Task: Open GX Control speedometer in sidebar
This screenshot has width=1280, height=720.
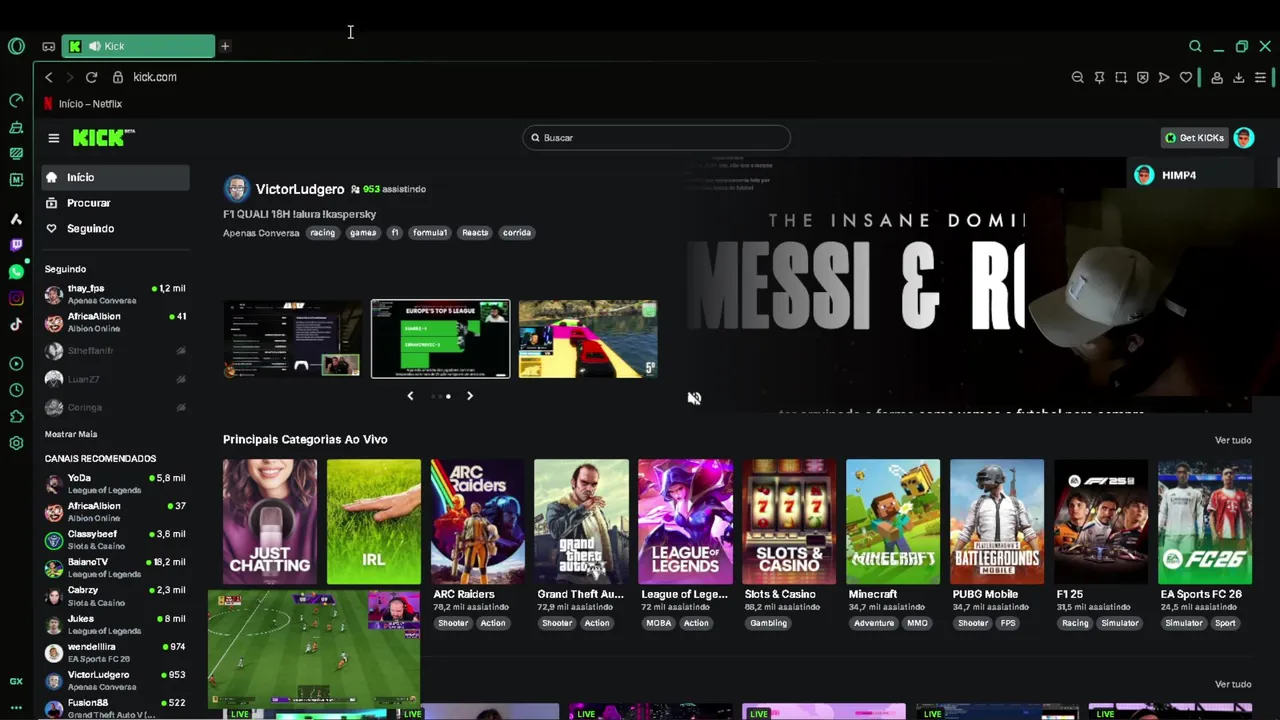Action: [16, 100]
